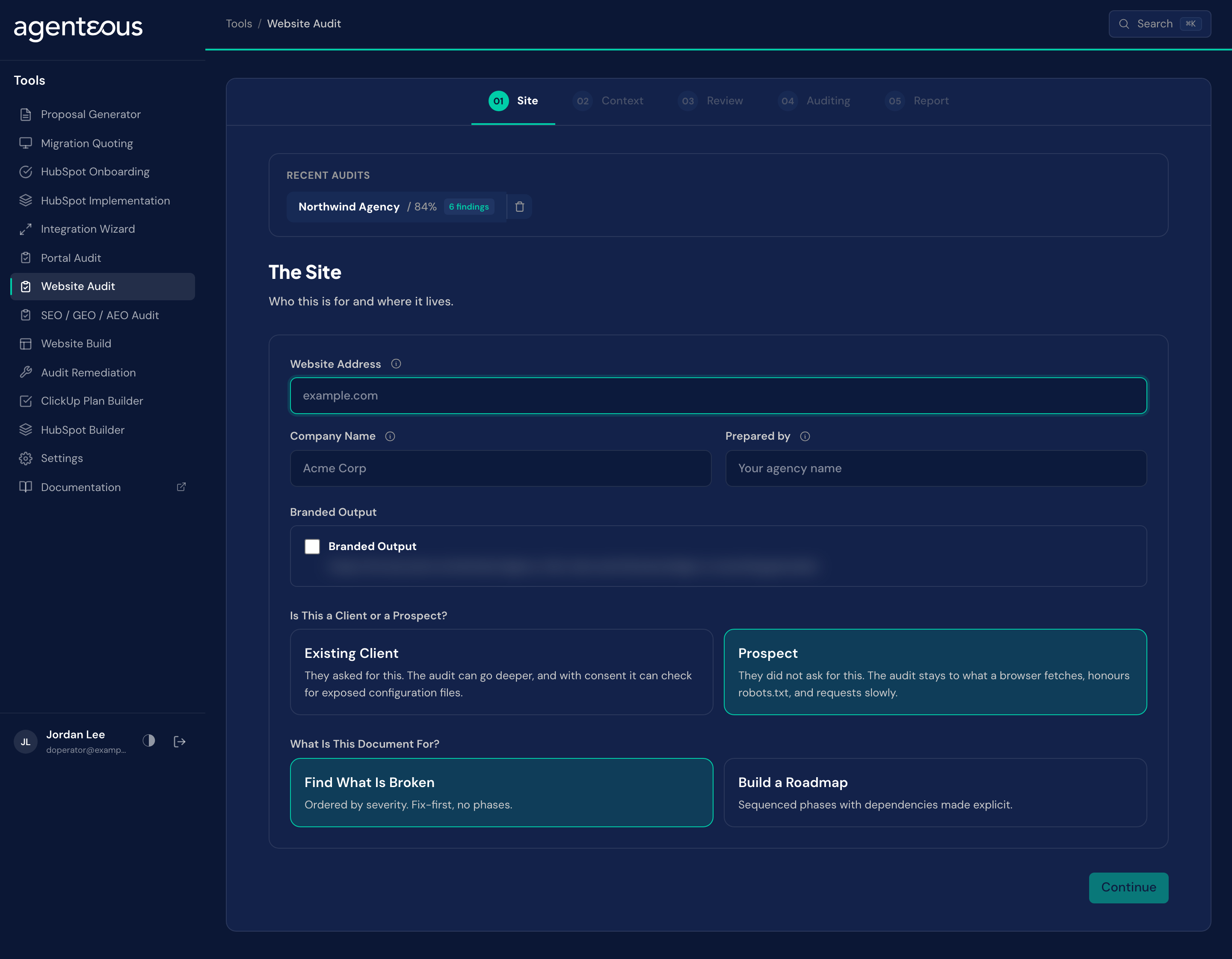Open Documentation external link icon
The height and width of the screenshot is (959, 1232).
(181, 487)
